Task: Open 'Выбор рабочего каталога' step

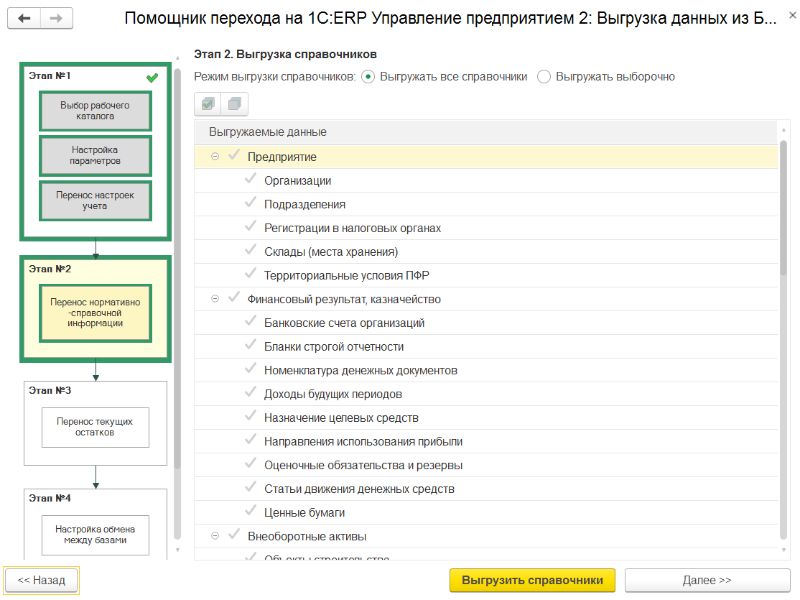Action: click(95, 111)
